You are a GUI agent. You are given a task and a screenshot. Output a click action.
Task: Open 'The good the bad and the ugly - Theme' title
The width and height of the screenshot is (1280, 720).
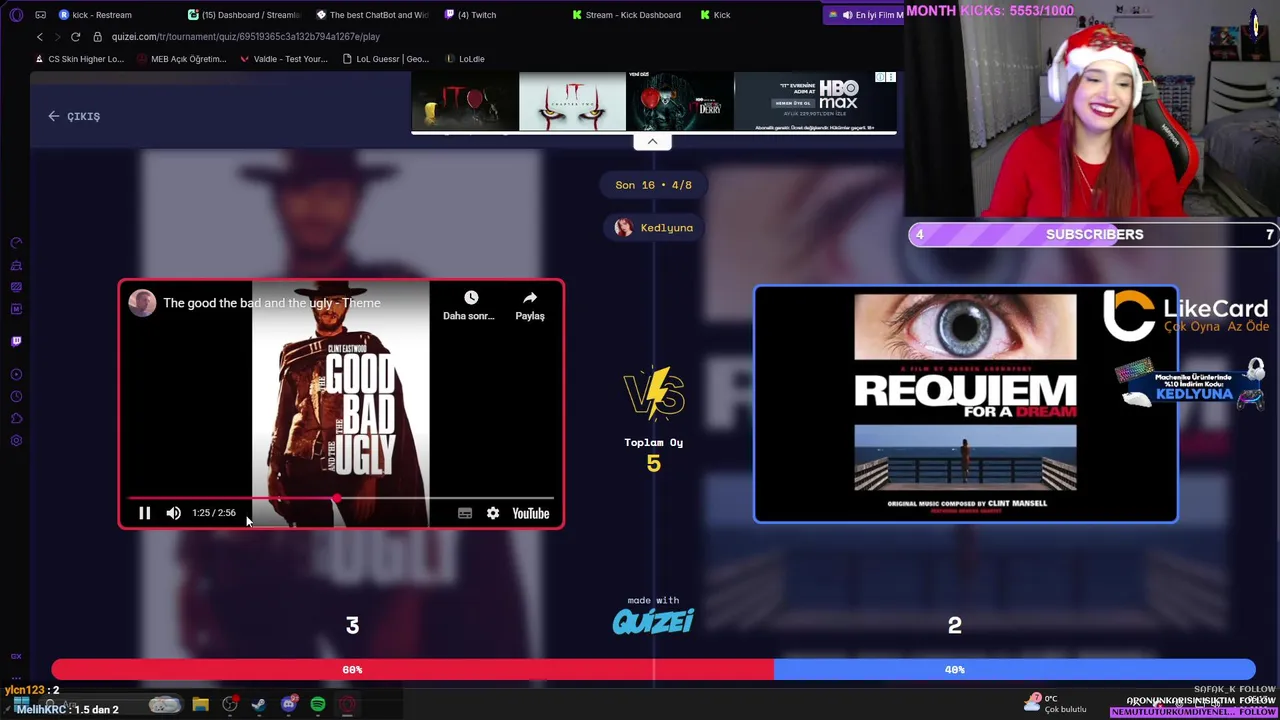[272, 303]
